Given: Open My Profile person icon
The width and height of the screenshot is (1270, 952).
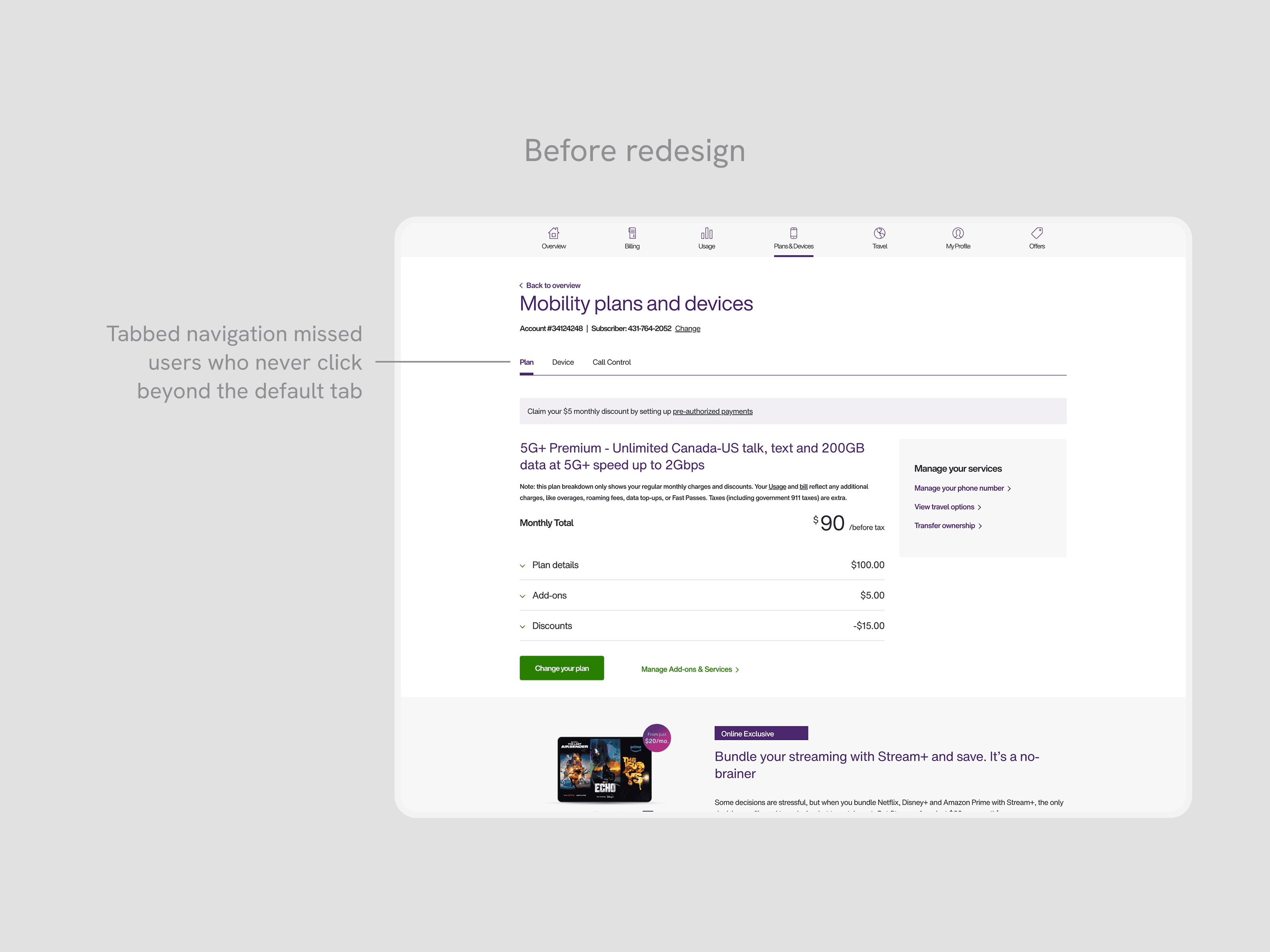Looking at the screenshot, I should [958, 234].
